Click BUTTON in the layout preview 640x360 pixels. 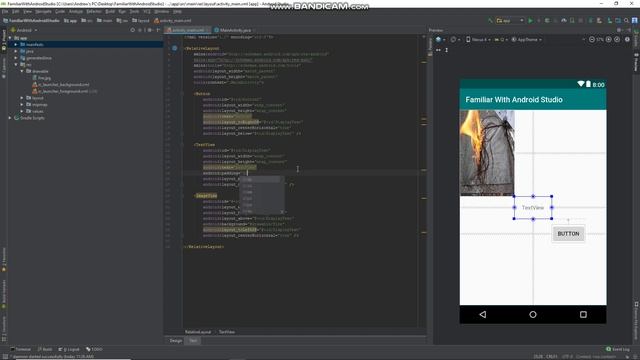coord(568,234)
